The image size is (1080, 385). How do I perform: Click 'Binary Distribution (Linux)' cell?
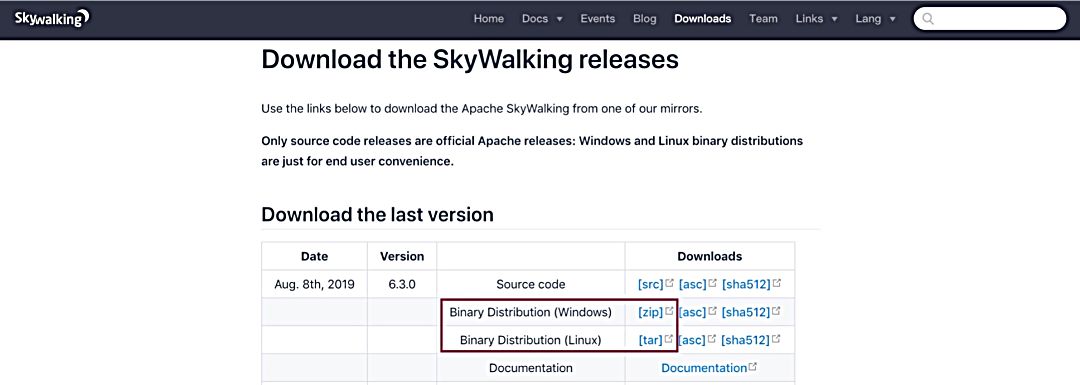[530, 340]
